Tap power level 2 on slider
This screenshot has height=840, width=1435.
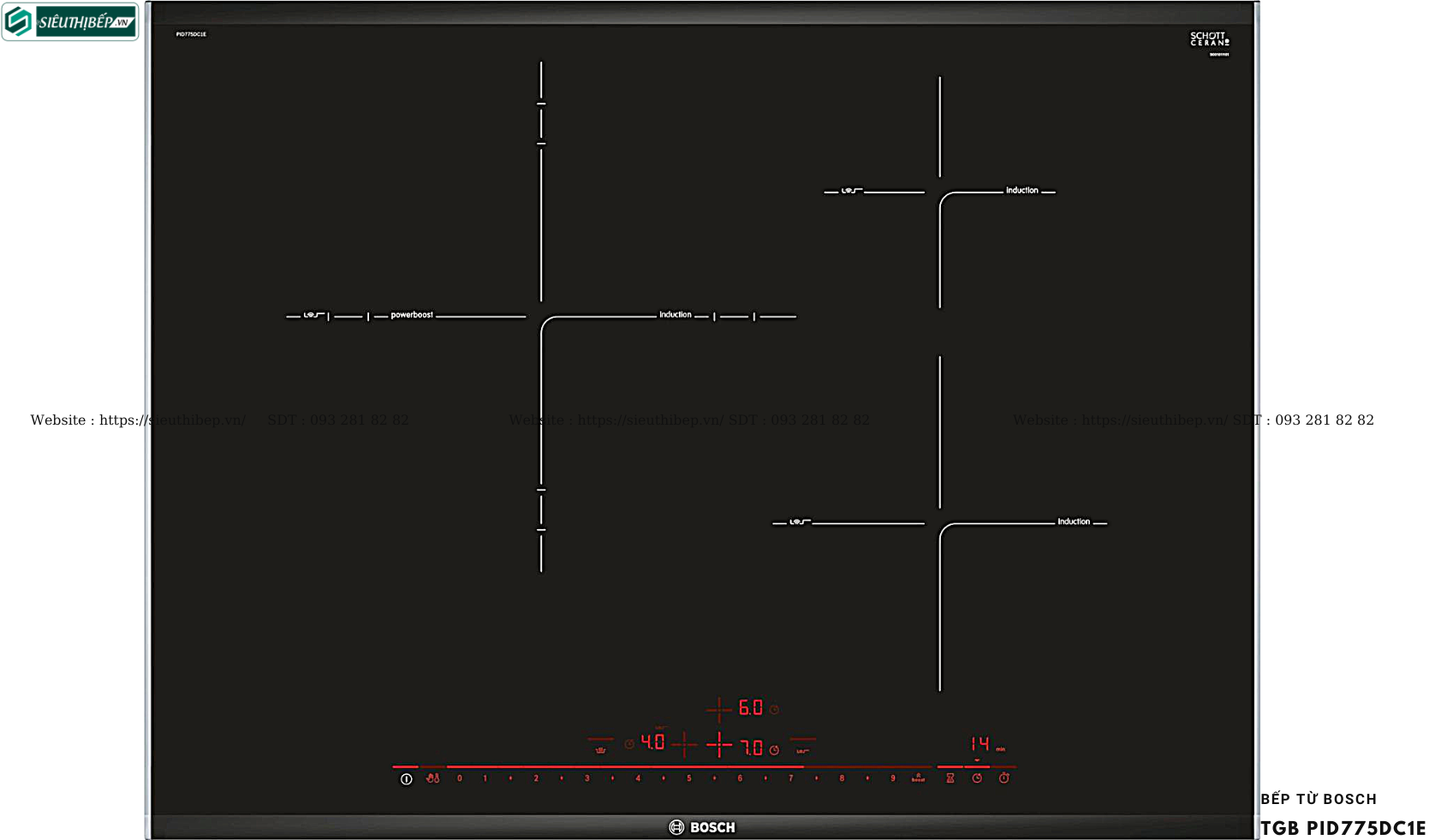click(x=536, y=778)
